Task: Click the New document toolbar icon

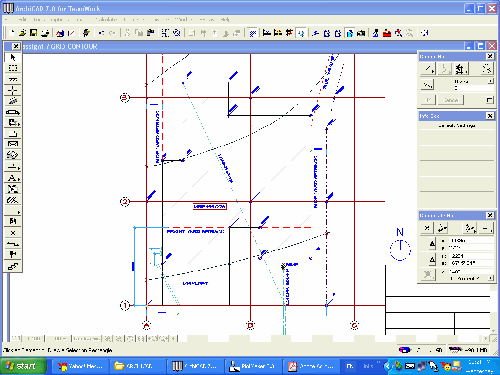Action: click(x=12, y=33)
